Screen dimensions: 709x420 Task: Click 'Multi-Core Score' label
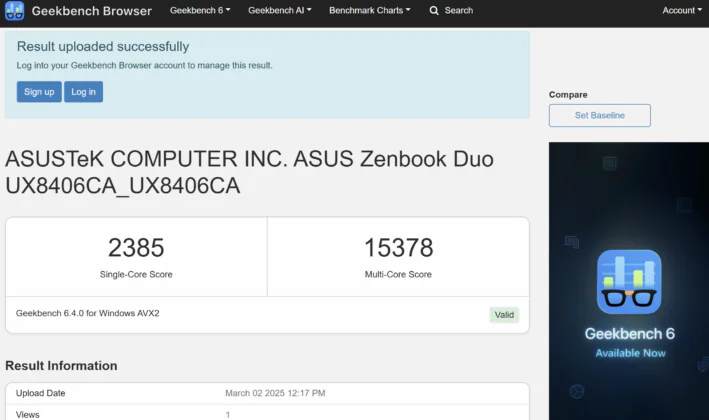pyautogui.click(x=398, y=274)
